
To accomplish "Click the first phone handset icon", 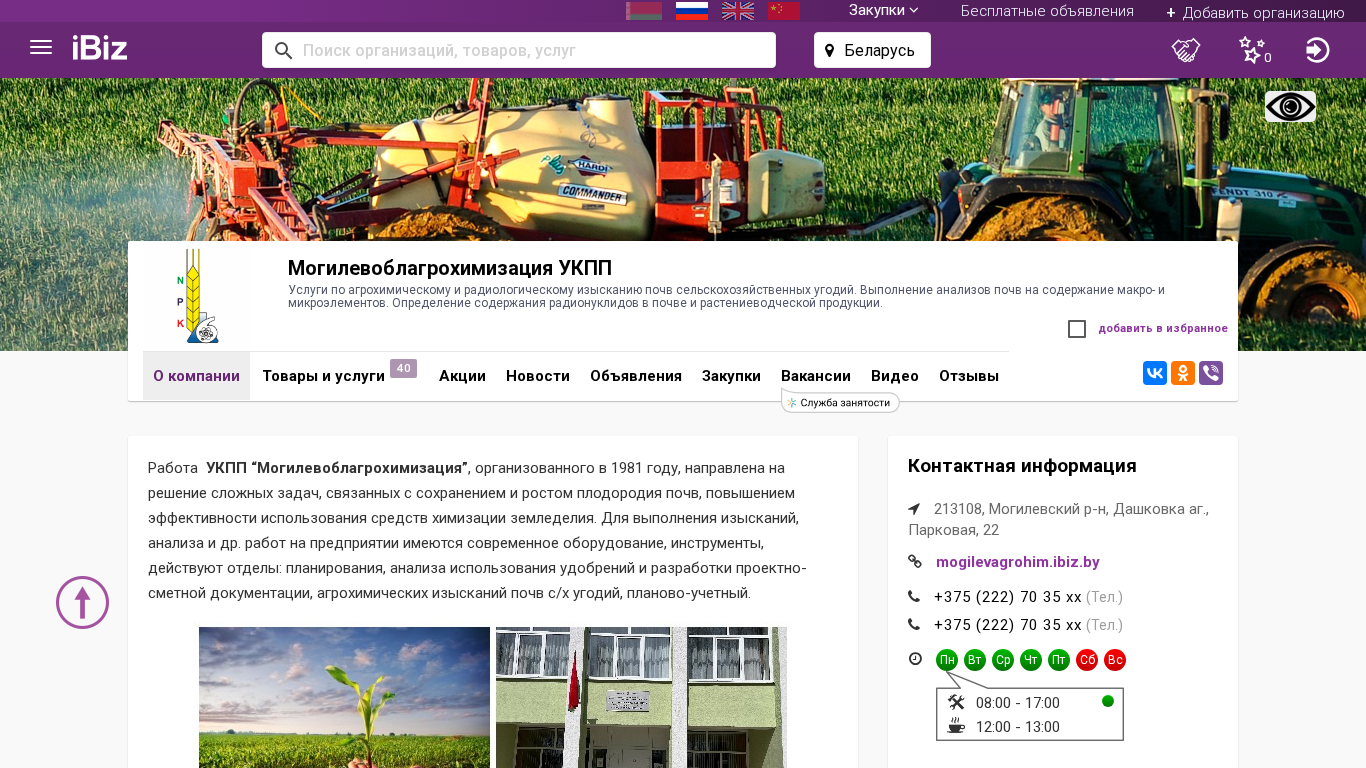I will point(914,597).
